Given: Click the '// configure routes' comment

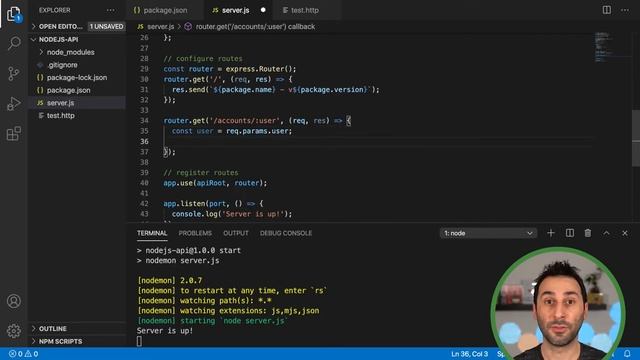Looking at the screenshot, I should 203,59.
